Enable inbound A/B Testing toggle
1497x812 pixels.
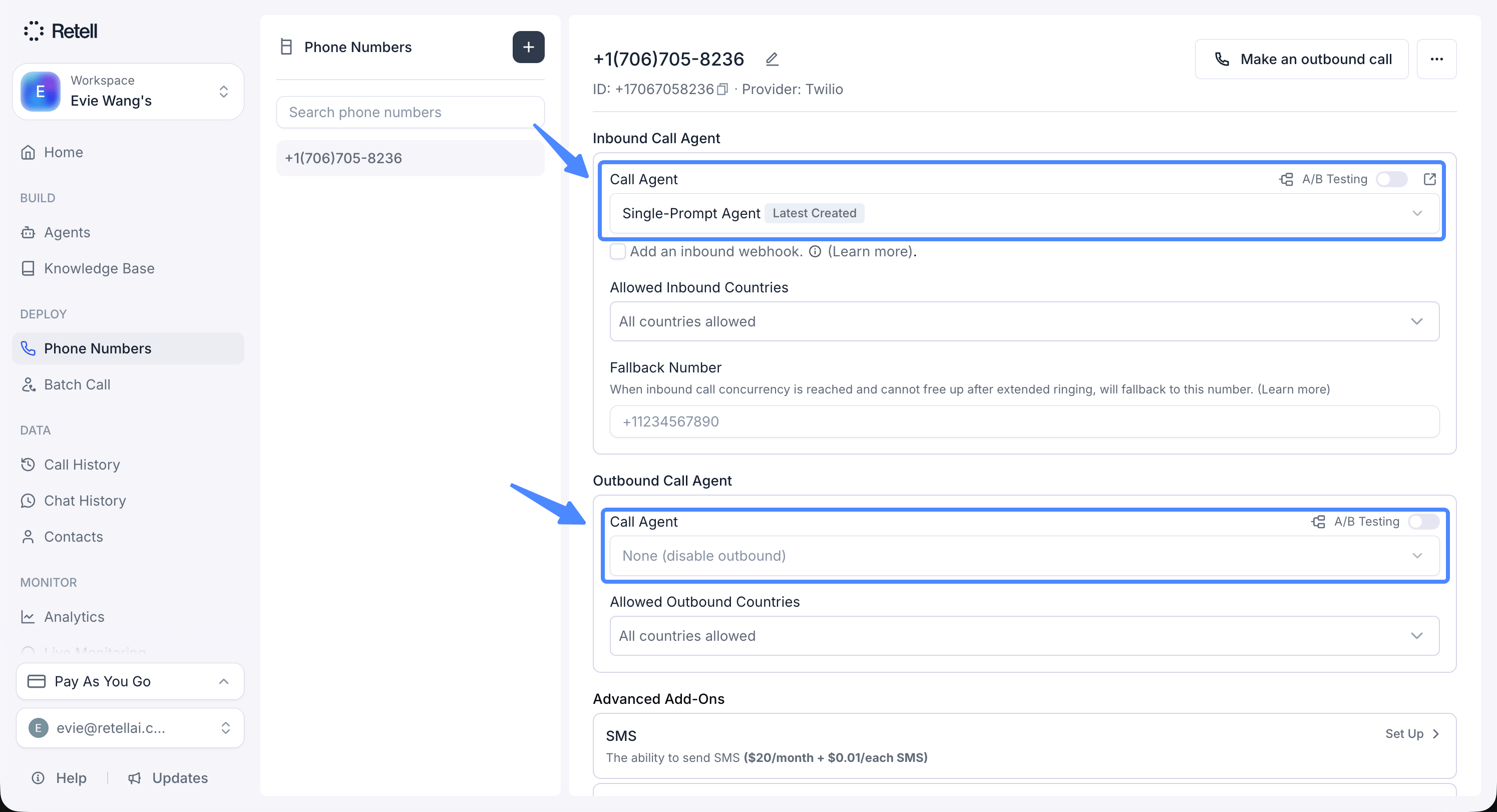(x=1391, y=179)
